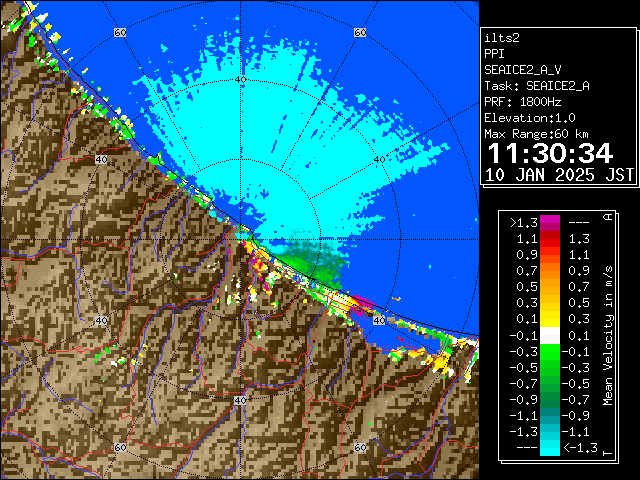Select the 'A' letter atop the legend
The width and height of the screenshot is (640, 480).
(x=608, y=217)
